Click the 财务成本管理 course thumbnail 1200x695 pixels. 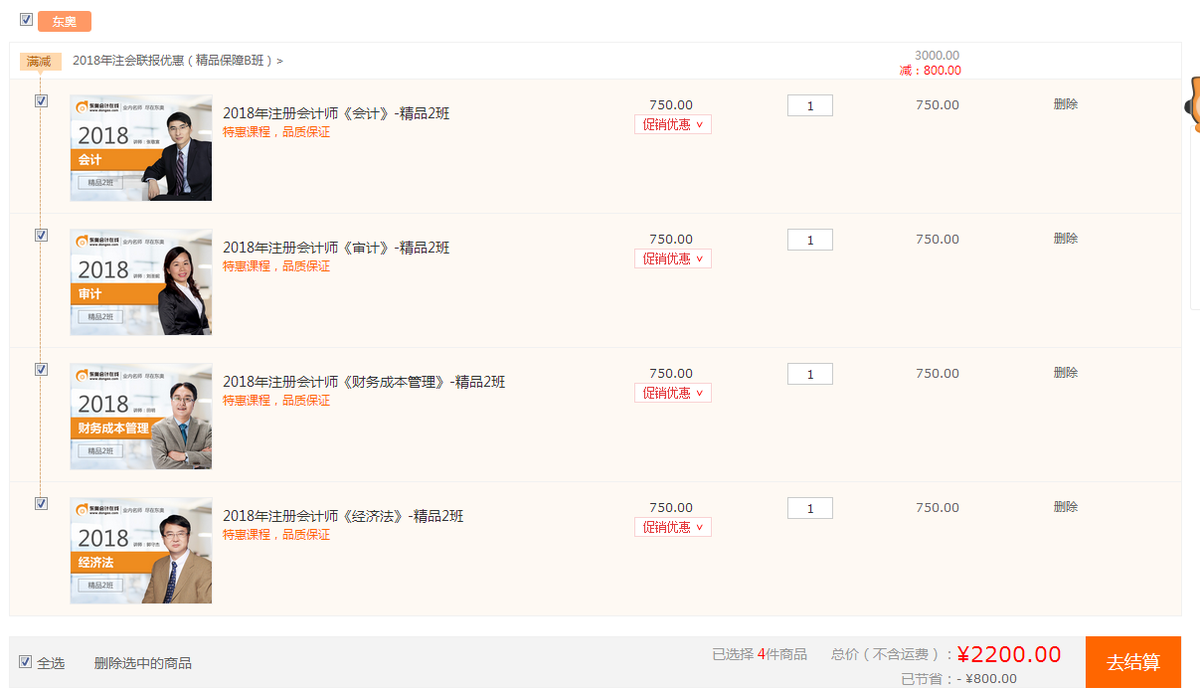[x=141, y=416]
